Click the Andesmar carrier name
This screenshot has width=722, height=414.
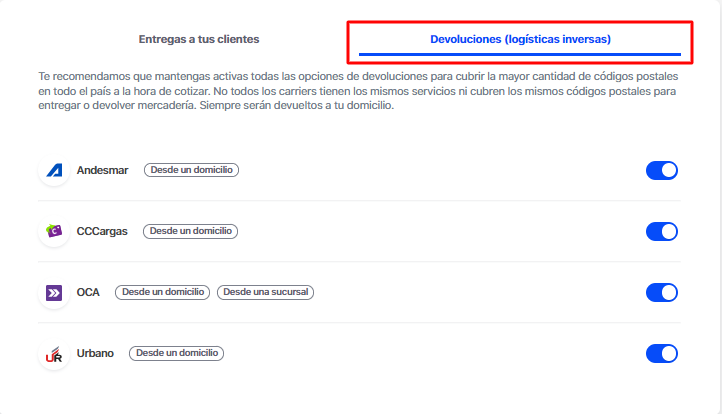tap(102, 170)
